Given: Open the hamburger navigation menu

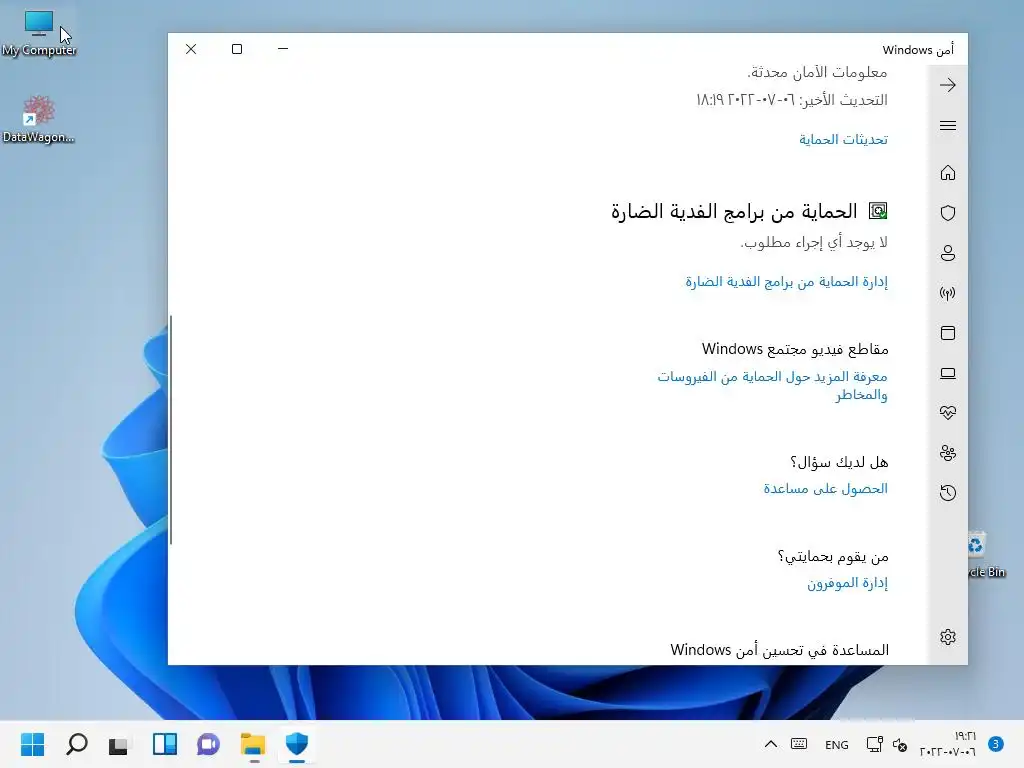Looking at the screenshot, I should (948, 125).
